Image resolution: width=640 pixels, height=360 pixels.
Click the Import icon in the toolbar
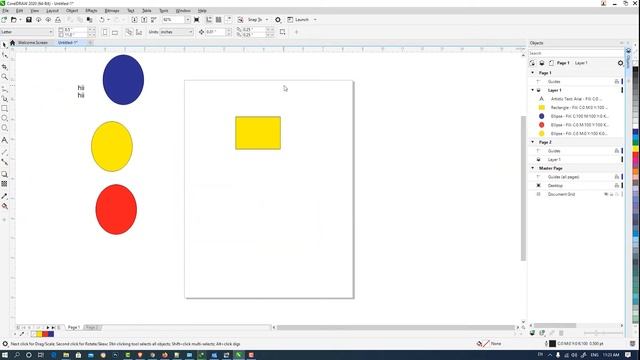(134, 20)
